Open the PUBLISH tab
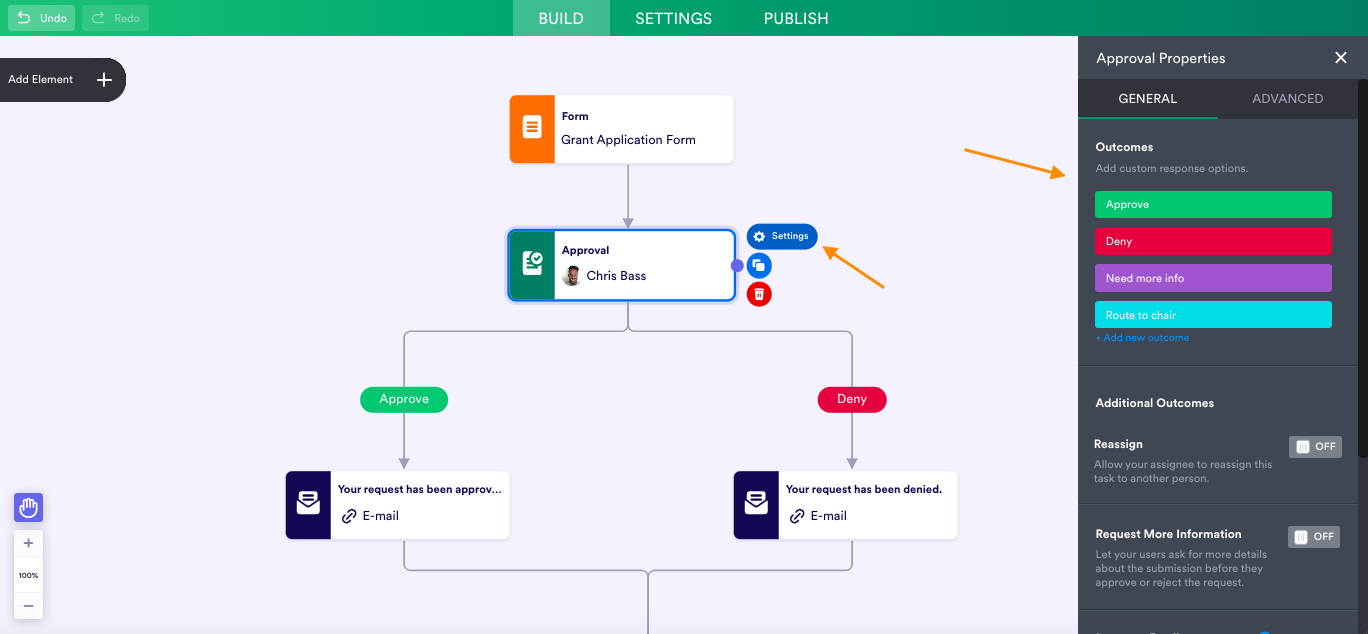This screenshot has width=1368, height=634. [796, 18]
